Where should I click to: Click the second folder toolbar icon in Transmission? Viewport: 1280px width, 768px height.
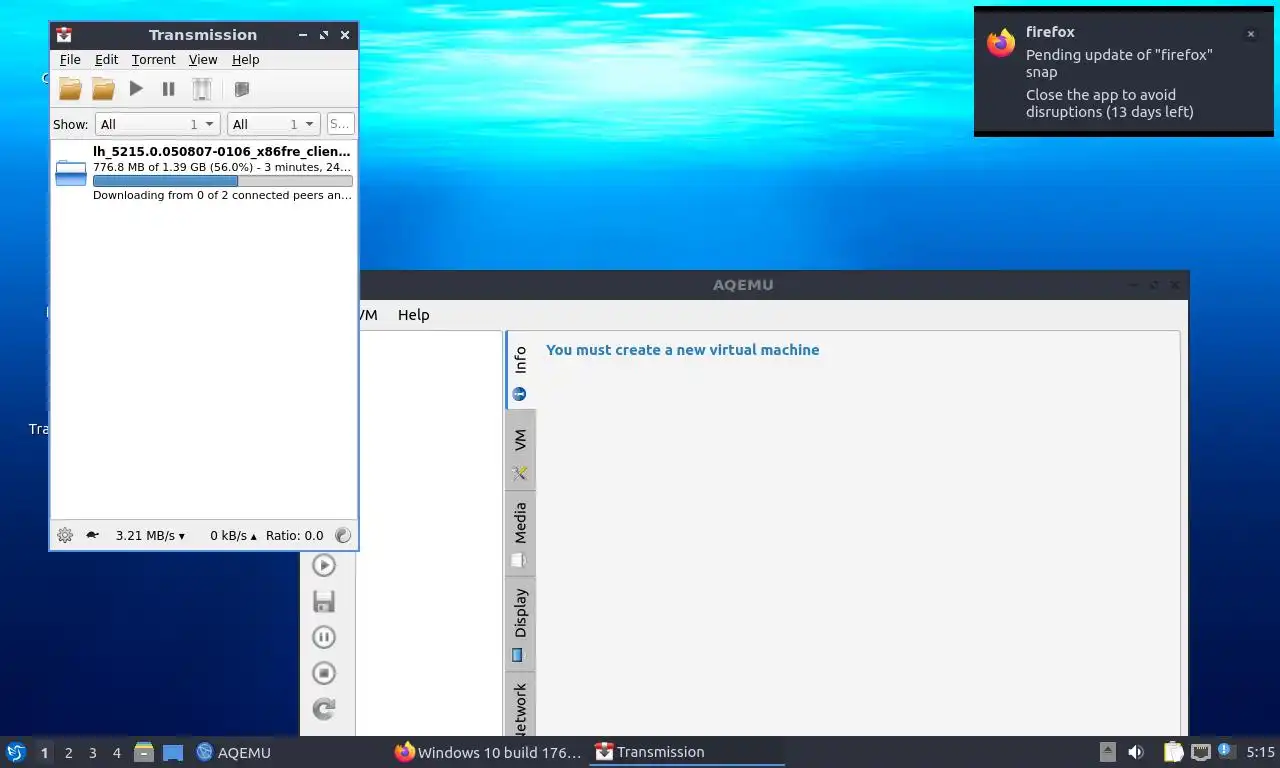pyautogui.click(x=103, y=89)
